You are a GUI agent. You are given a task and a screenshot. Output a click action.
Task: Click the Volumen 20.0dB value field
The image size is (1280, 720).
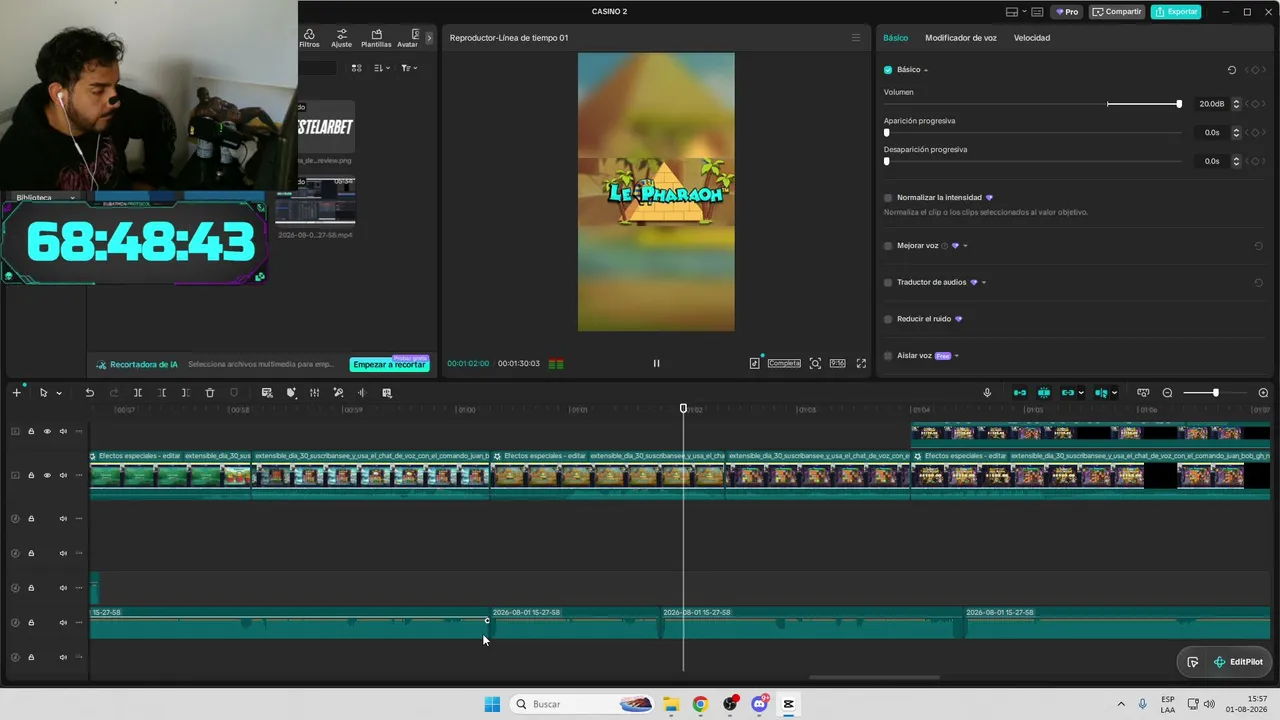click(1211, 104)
